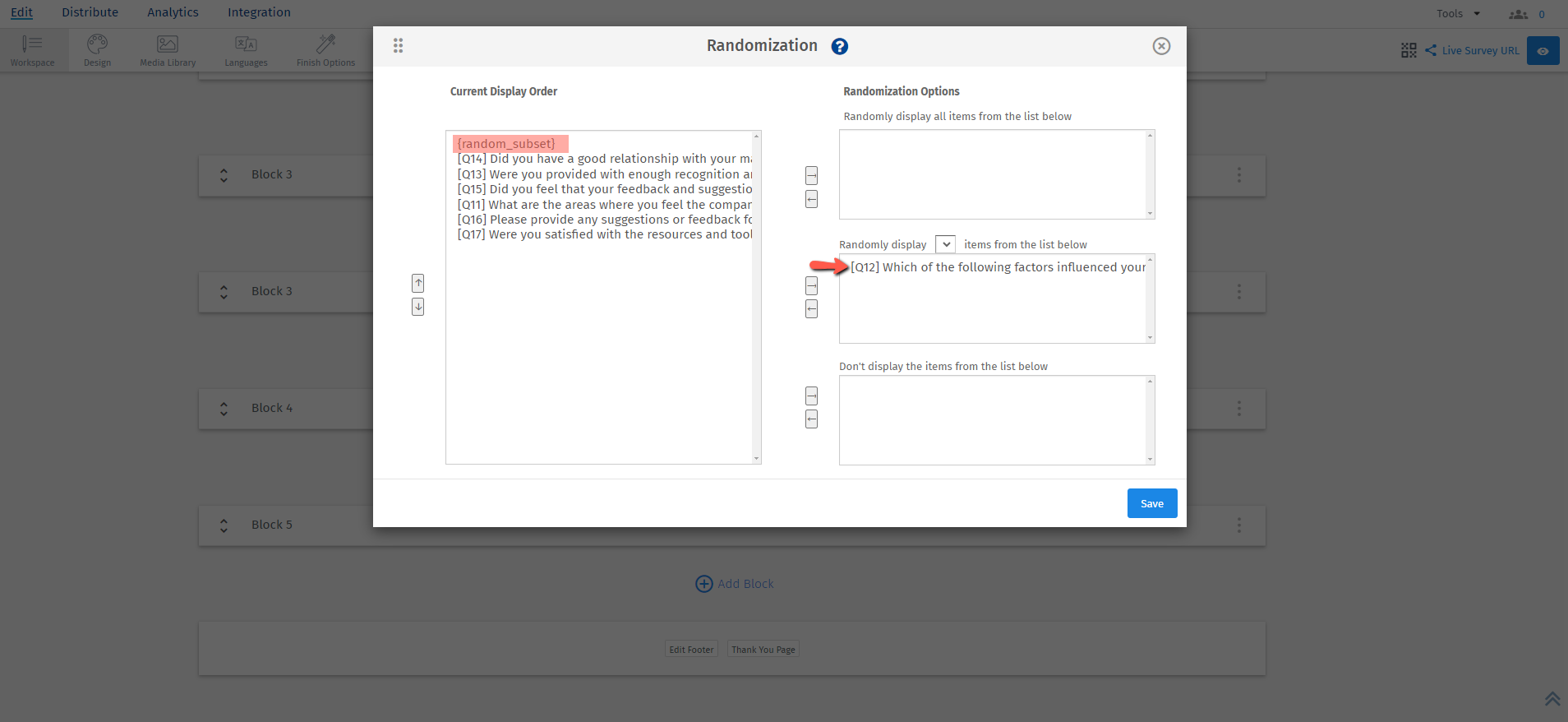Open the QR code icon
This screenshot has width=1568, height=722.
1409,50
